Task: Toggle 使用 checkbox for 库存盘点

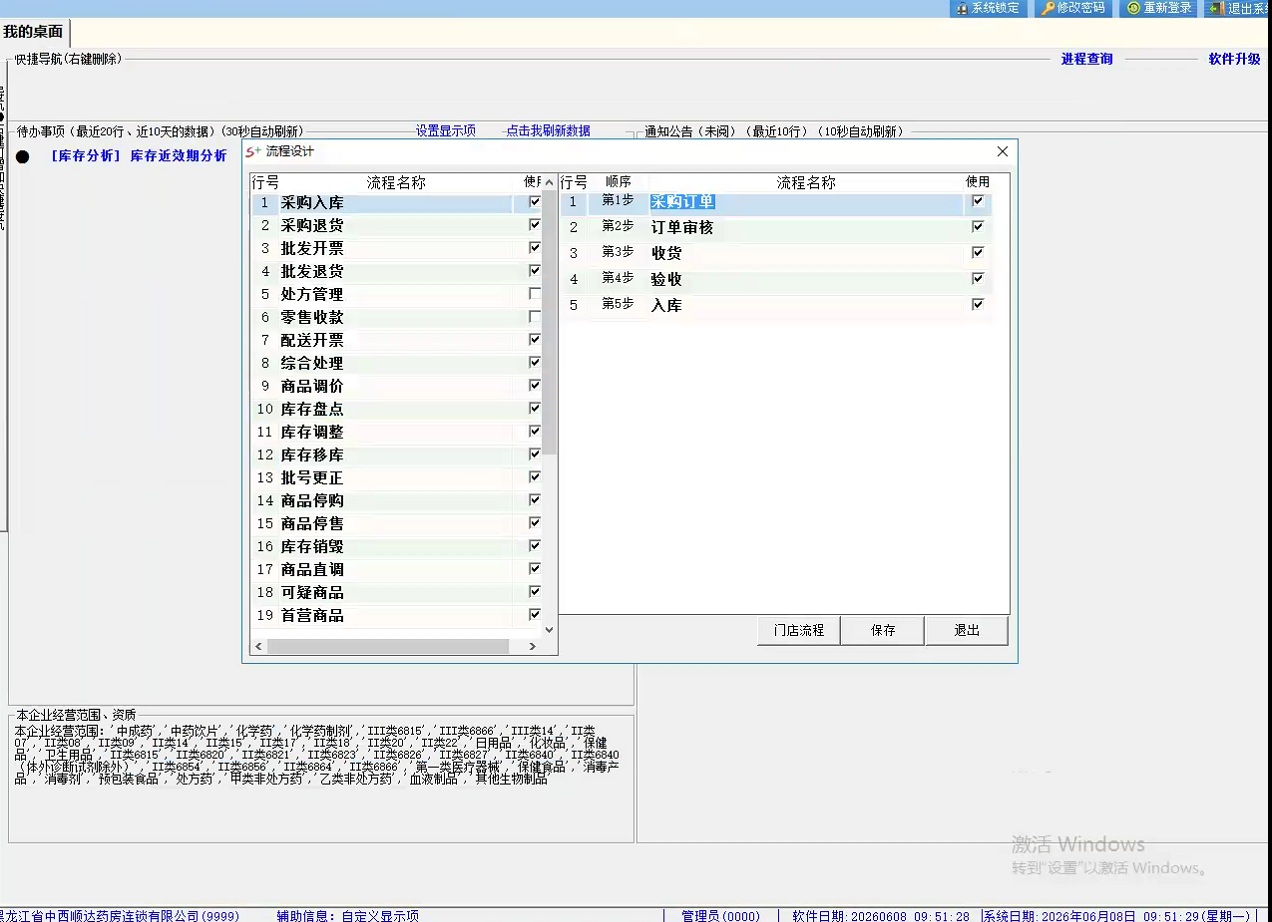Action: pos(535,409)
